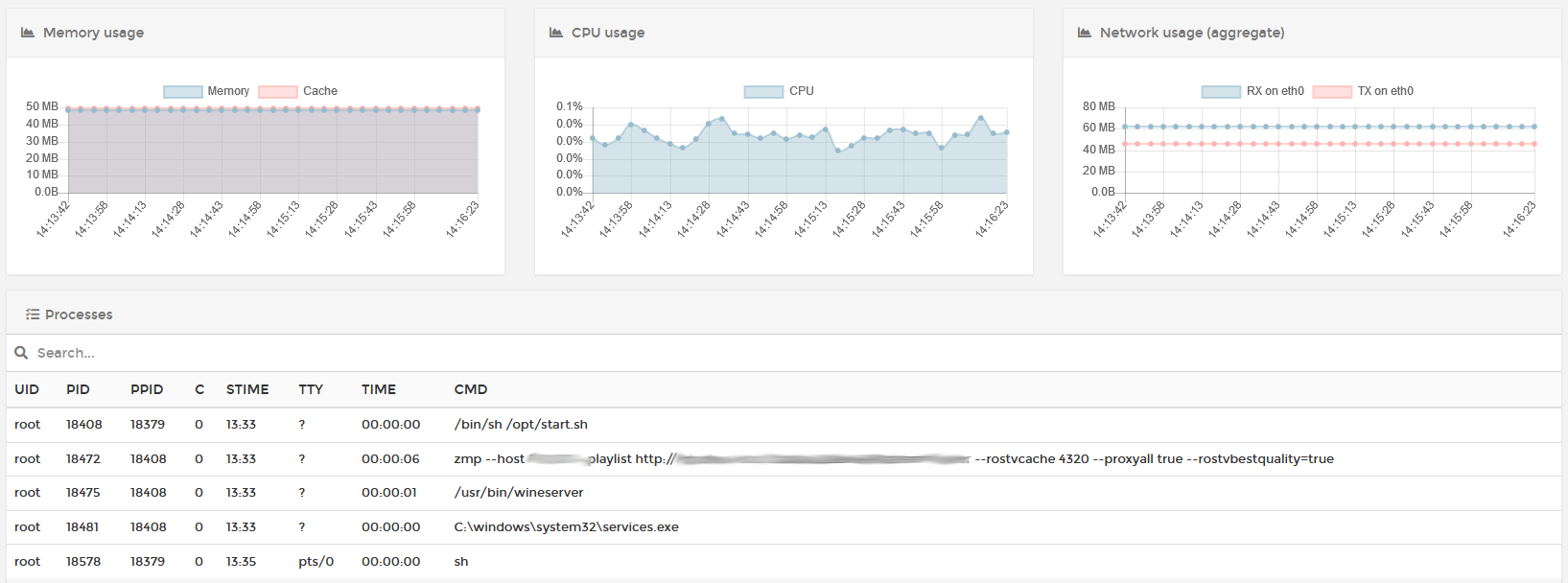The height and width of the screenshot is (583, 1568).
Task: Select the /usr/bin/wineserver command
Action: [519, 492]
